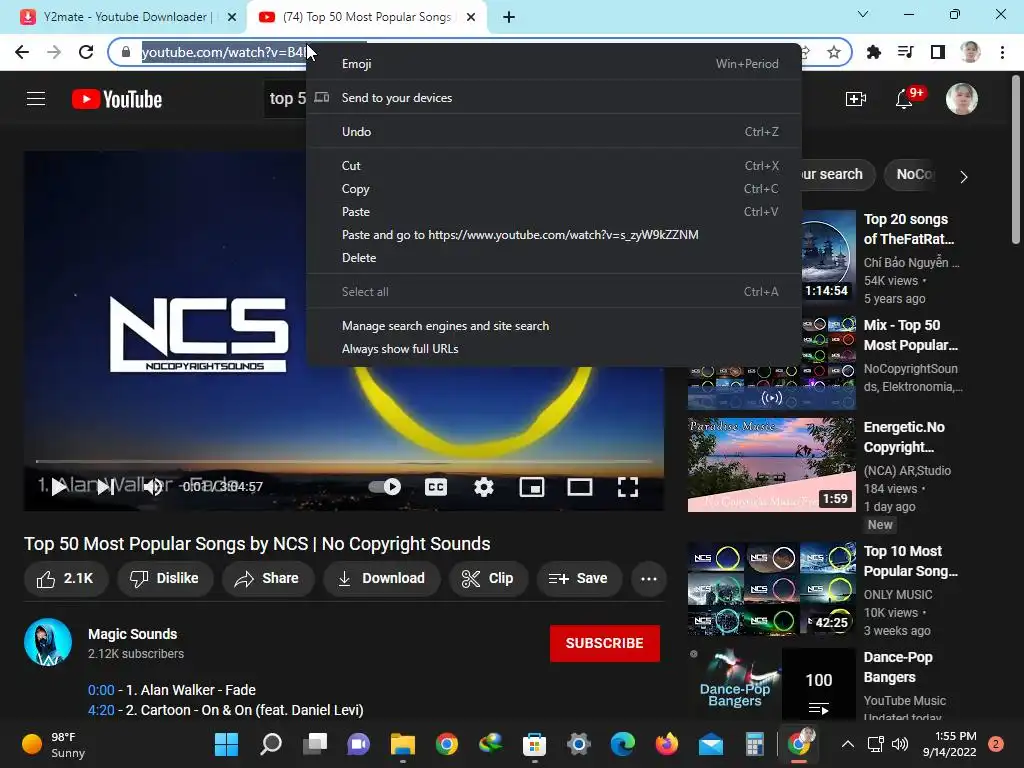Click the Download button under video

tap(381, 579)
